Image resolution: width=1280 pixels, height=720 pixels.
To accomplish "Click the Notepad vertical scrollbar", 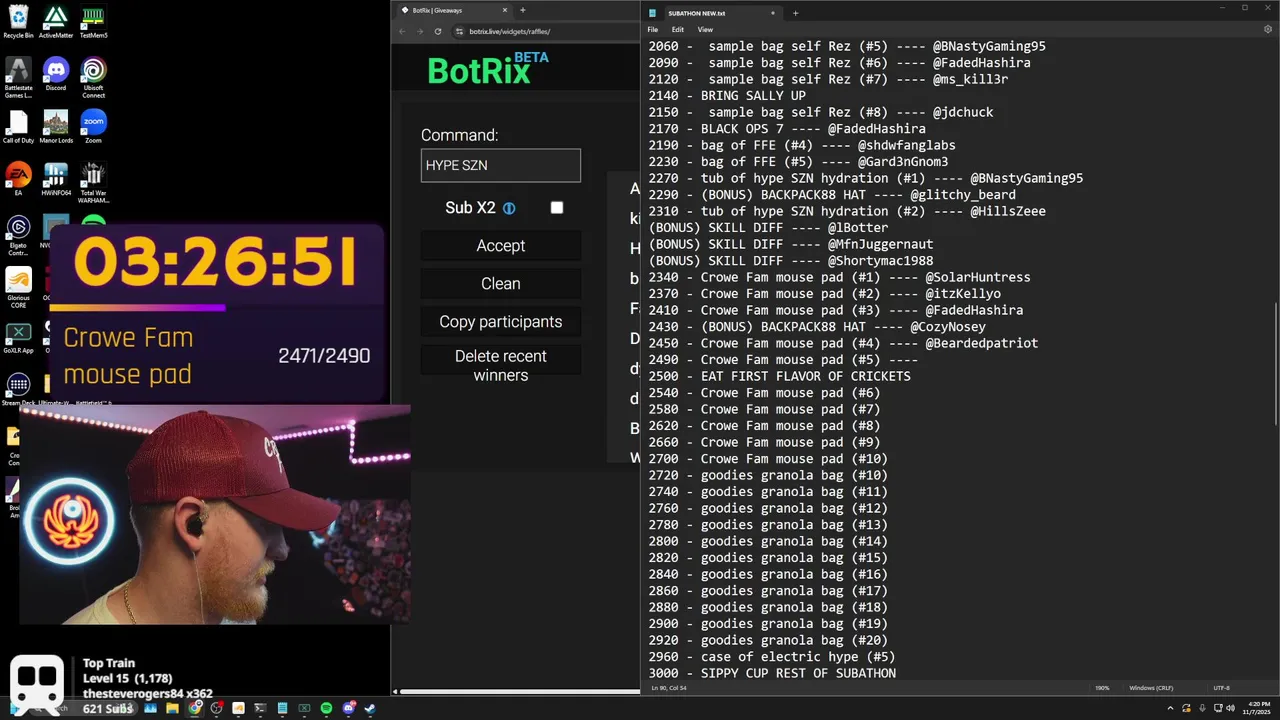I will pyautogui.click(x=1274, y=365).
